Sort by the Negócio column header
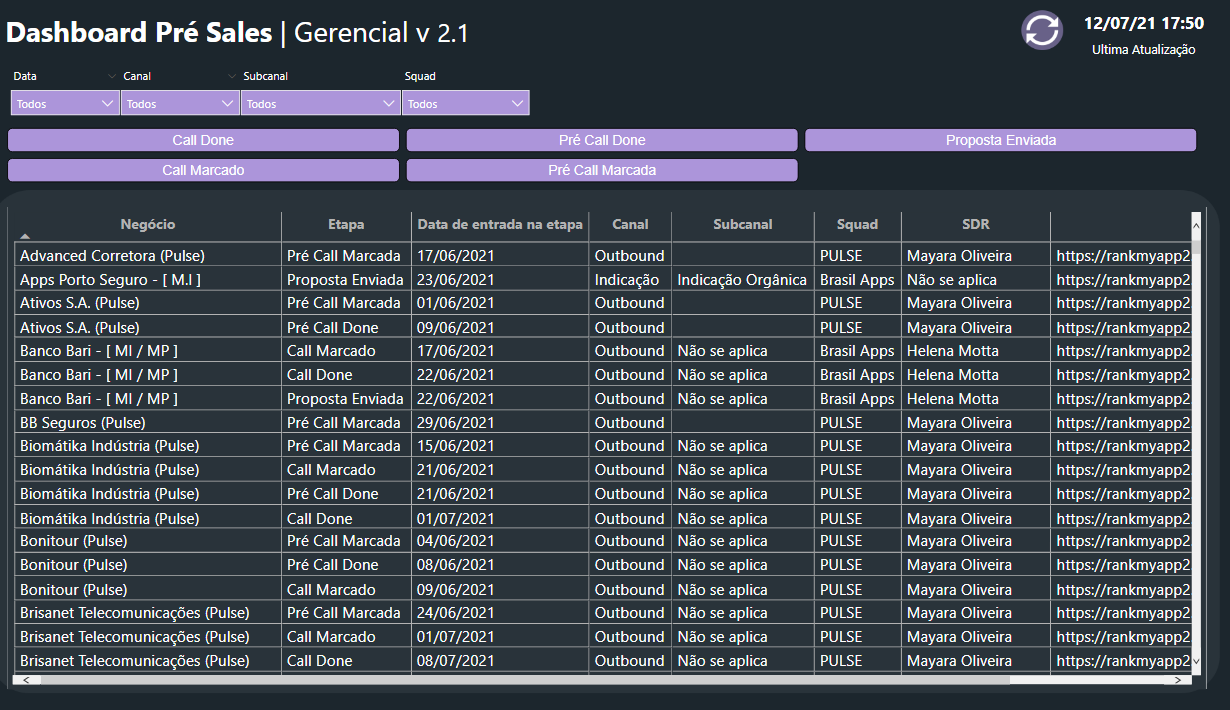 tap(148, 224)
